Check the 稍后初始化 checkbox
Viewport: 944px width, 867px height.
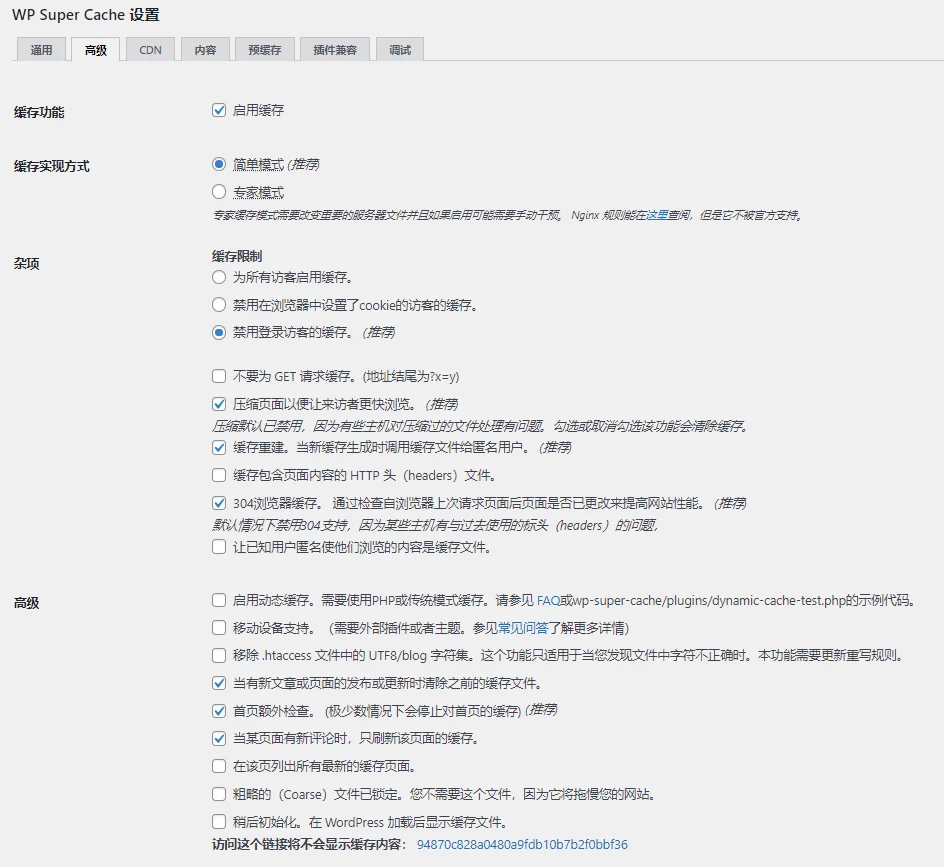(x=219, y=822)
